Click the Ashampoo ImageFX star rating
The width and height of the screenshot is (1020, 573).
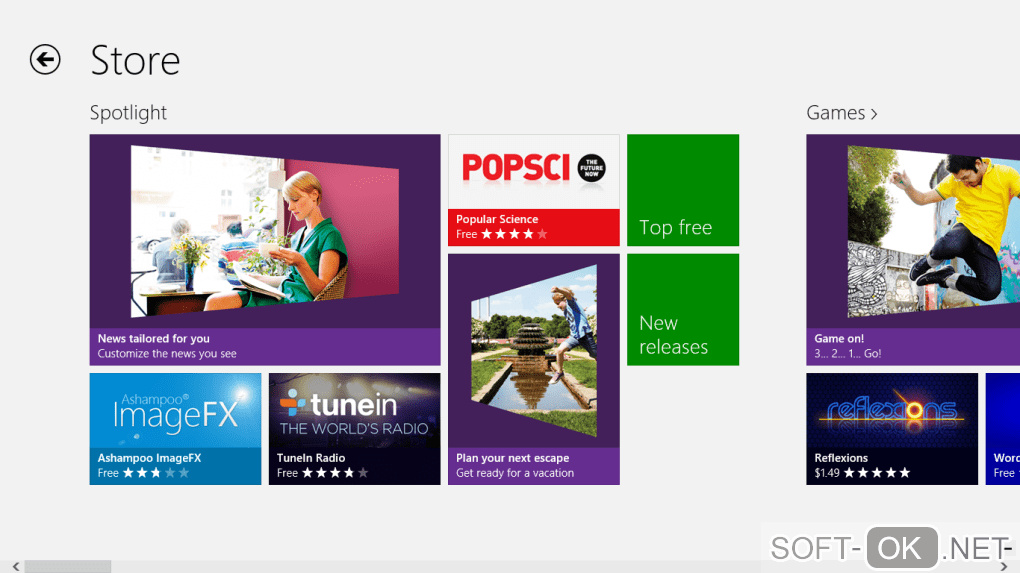pyautogui.click(x=156, y=473)
